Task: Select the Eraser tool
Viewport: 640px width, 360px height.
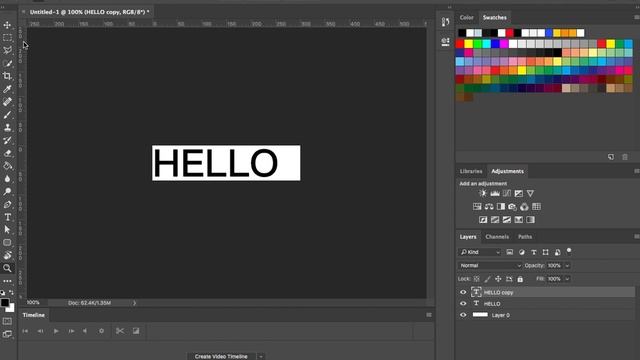Action: [x=7, y=153]
